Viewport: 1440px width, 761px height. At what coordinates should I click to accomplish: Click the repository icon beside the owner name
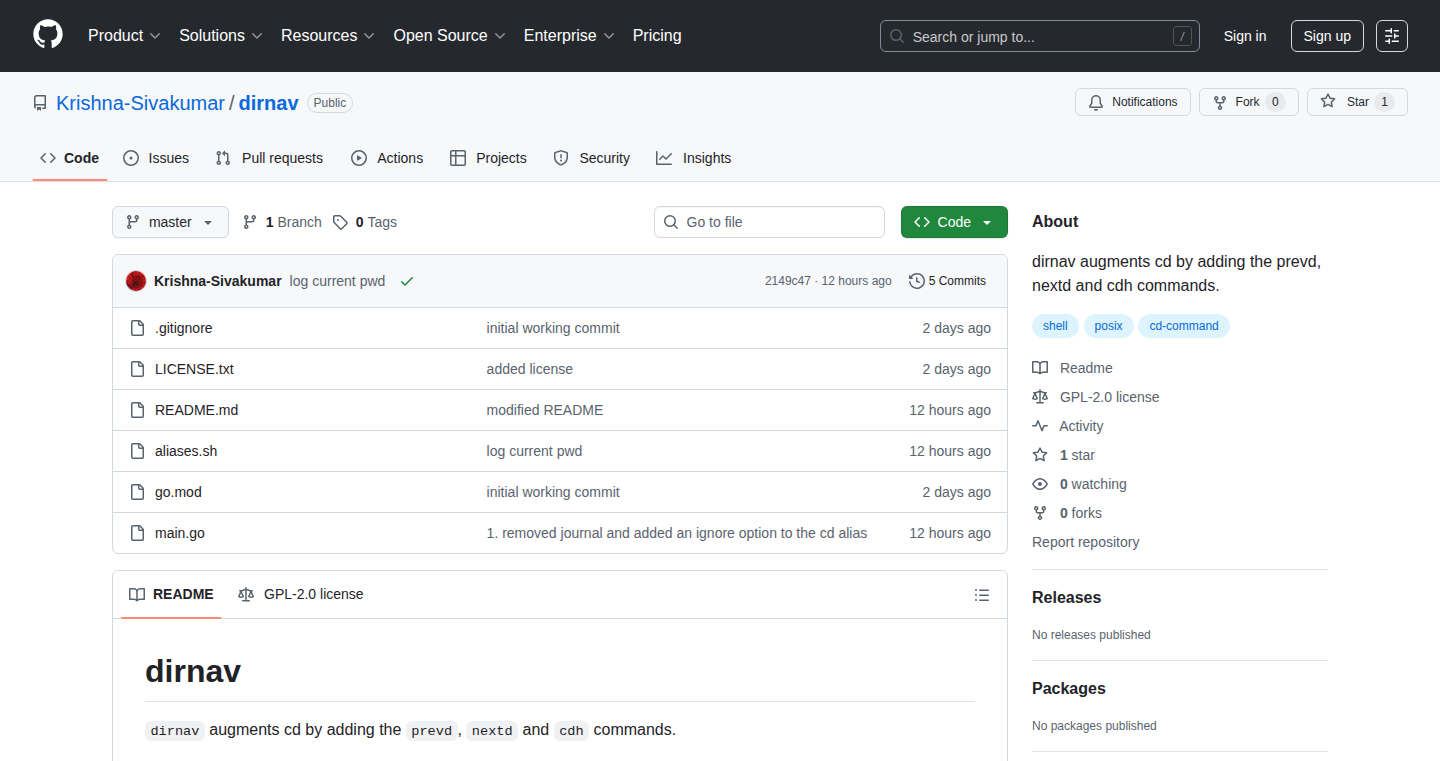click(40, 103)
